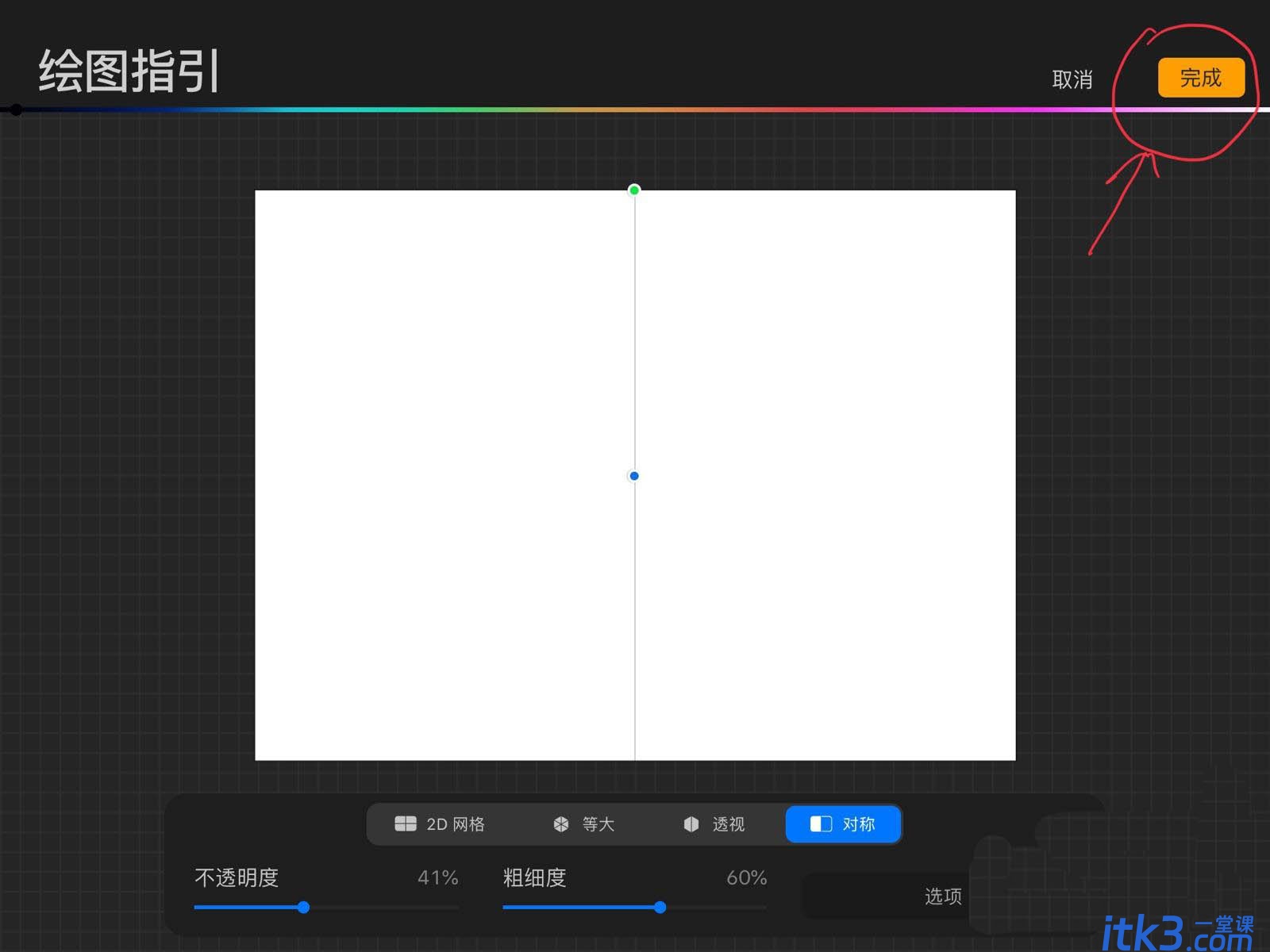
Task: Click the blue center position node
Action: point(634,476)
